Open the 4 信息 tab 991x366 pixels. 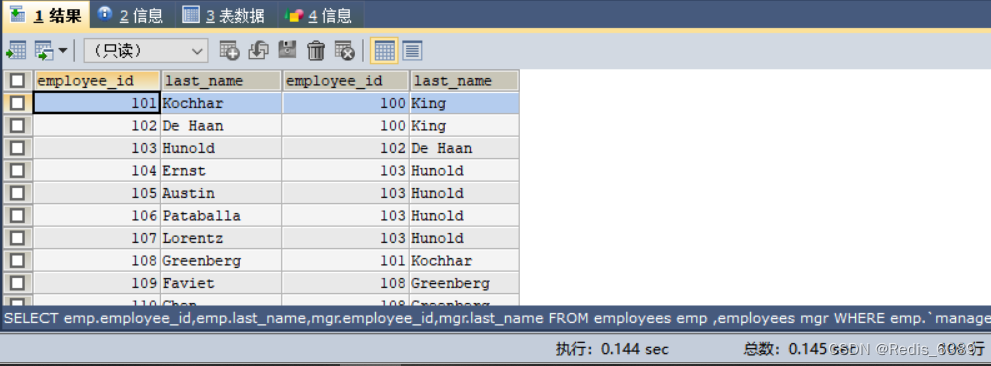point(319,15)
